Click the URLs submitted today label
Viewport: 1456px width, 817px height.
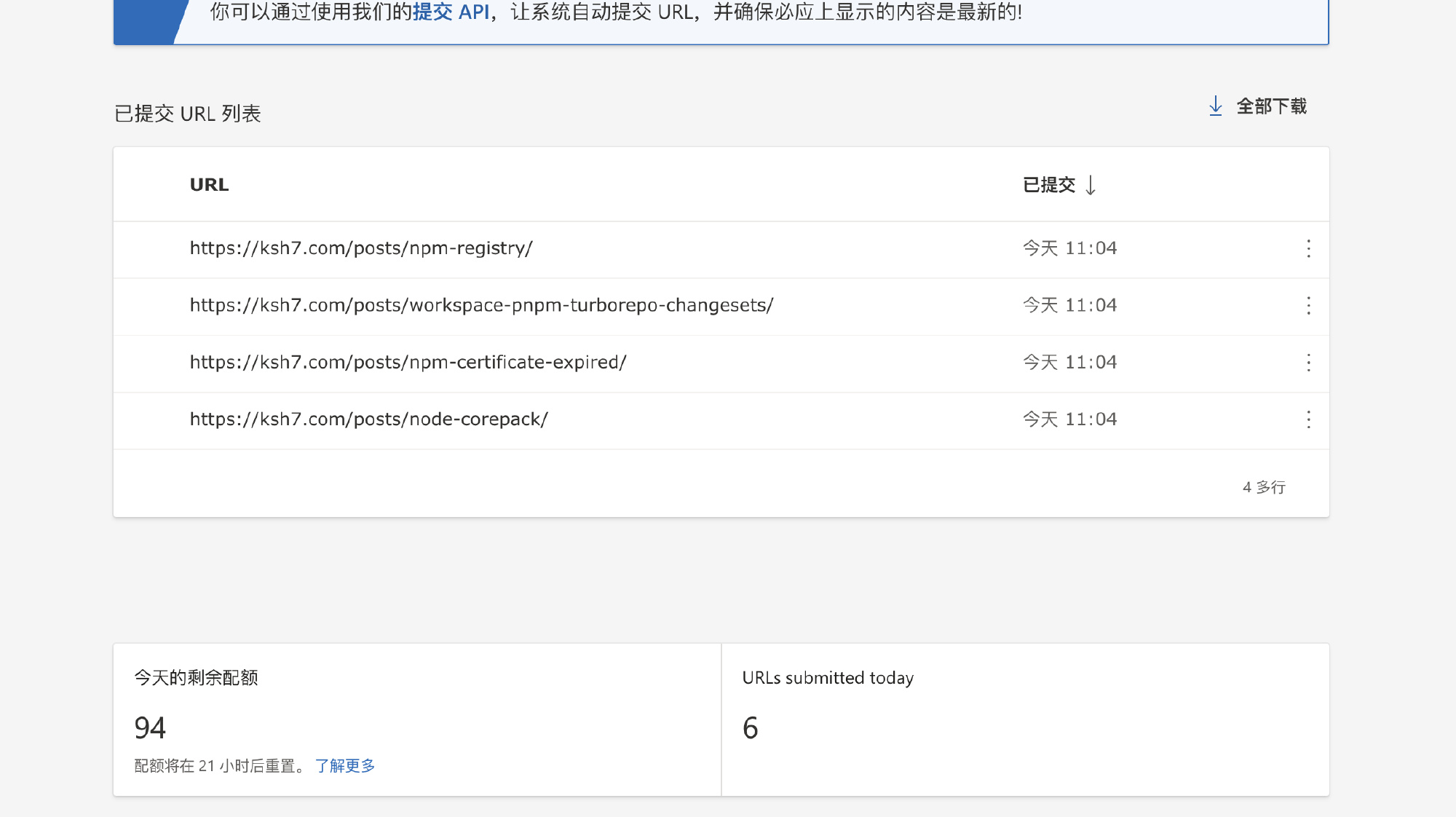point(828,678)
